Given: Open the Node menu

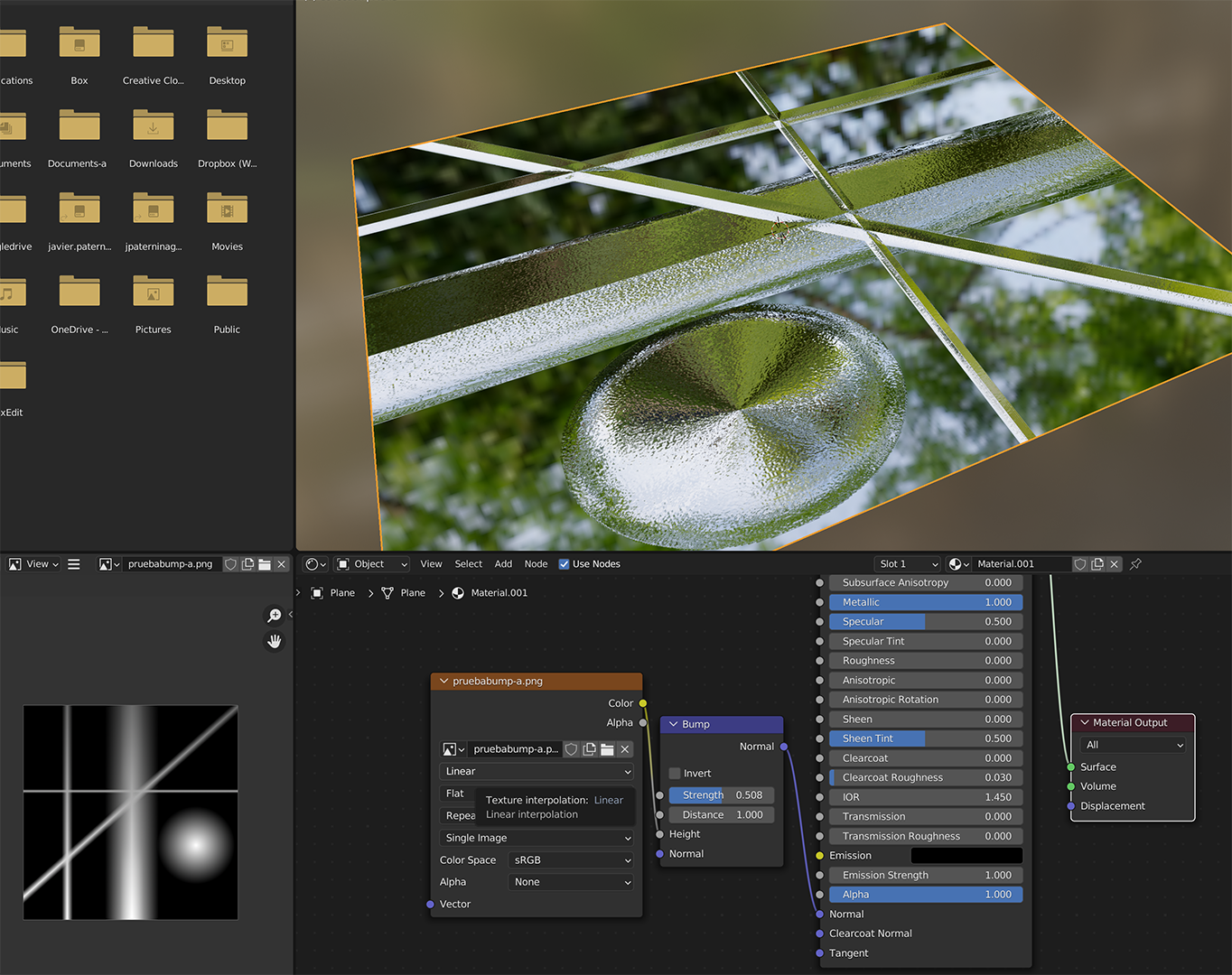Looking at the screenshot, I should 536,564.
